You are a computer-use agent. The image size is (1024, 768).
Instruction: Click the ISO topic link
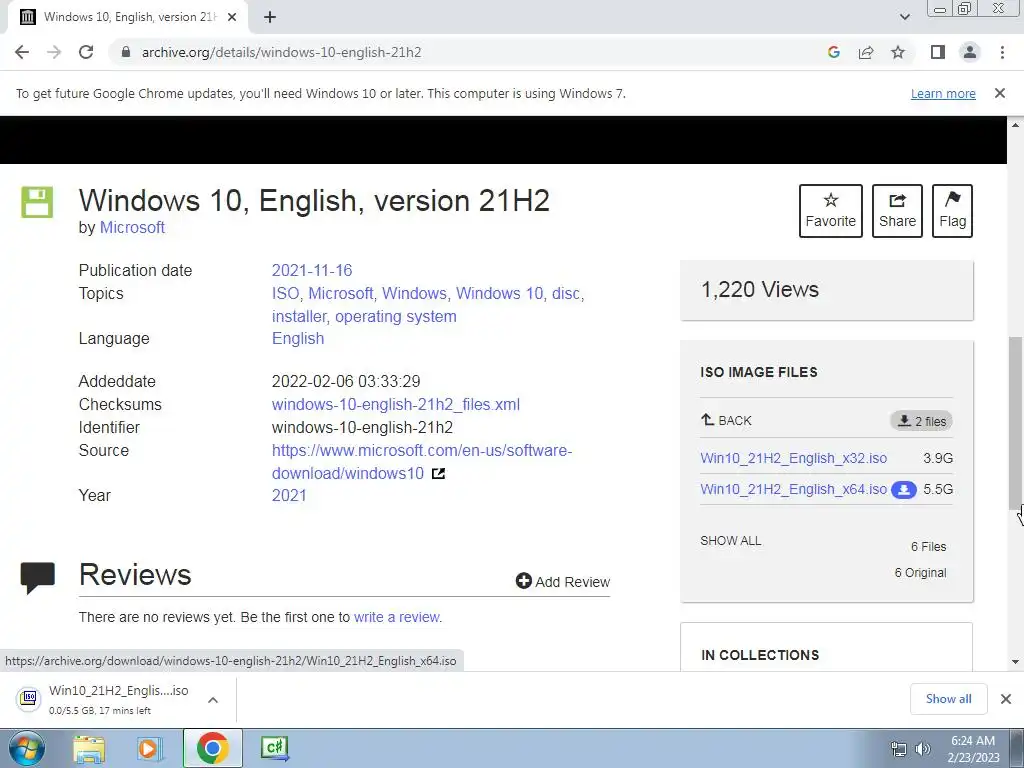(285, 293)
